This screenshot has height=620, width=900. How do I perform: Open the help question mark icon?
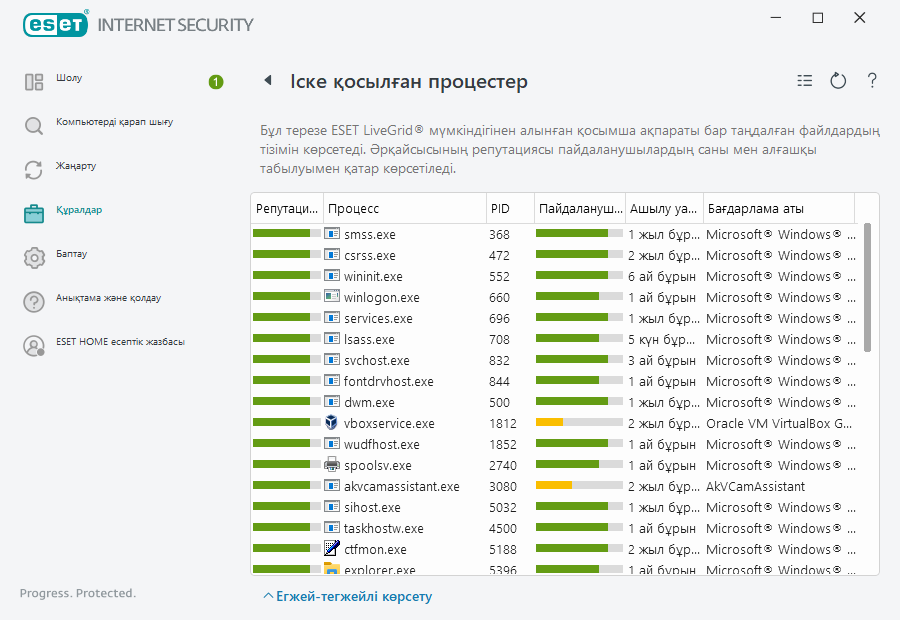(x=872, y=81)
